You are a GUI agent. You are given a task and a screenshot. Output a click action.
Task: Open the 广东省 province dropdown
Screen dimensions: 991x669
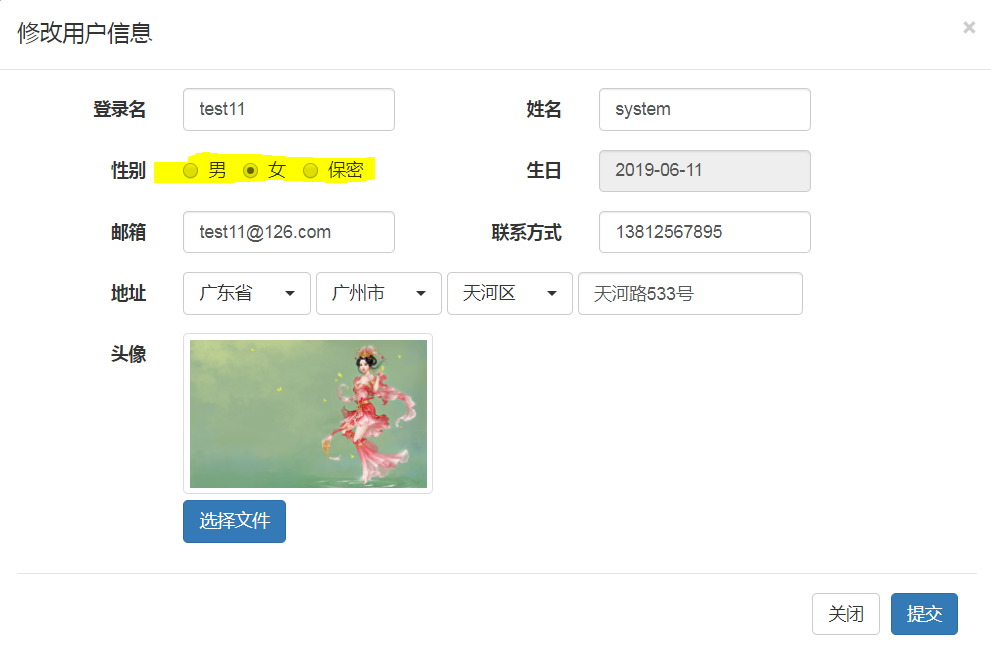[246, 293]
